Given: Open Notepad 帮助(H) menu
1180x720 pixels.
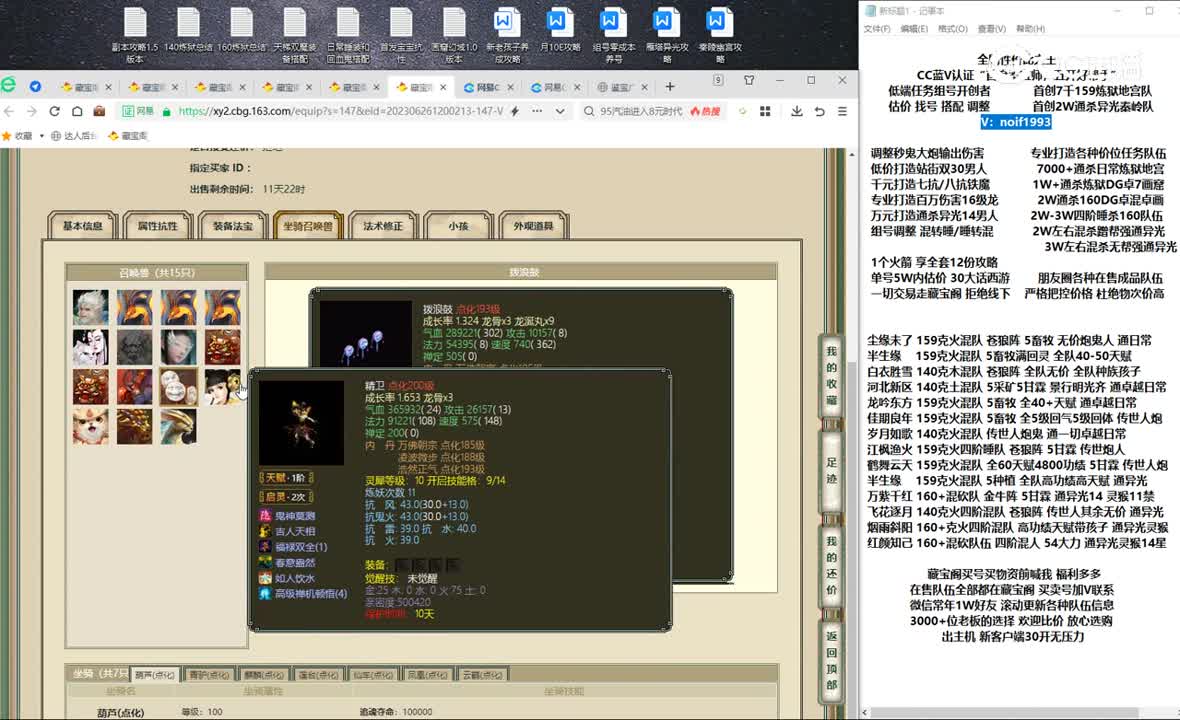Looking at the screenshot, I should pyautogui.click(x=1030, y=29).
